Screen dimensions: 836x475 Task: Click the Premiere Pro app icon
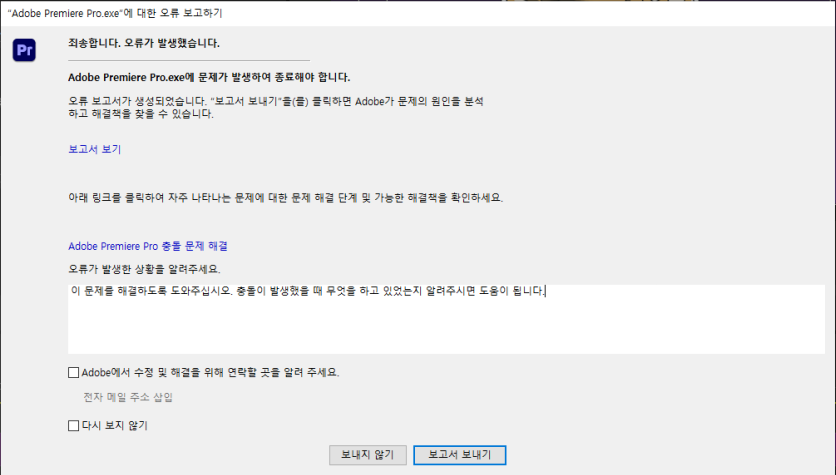point(25,50)
